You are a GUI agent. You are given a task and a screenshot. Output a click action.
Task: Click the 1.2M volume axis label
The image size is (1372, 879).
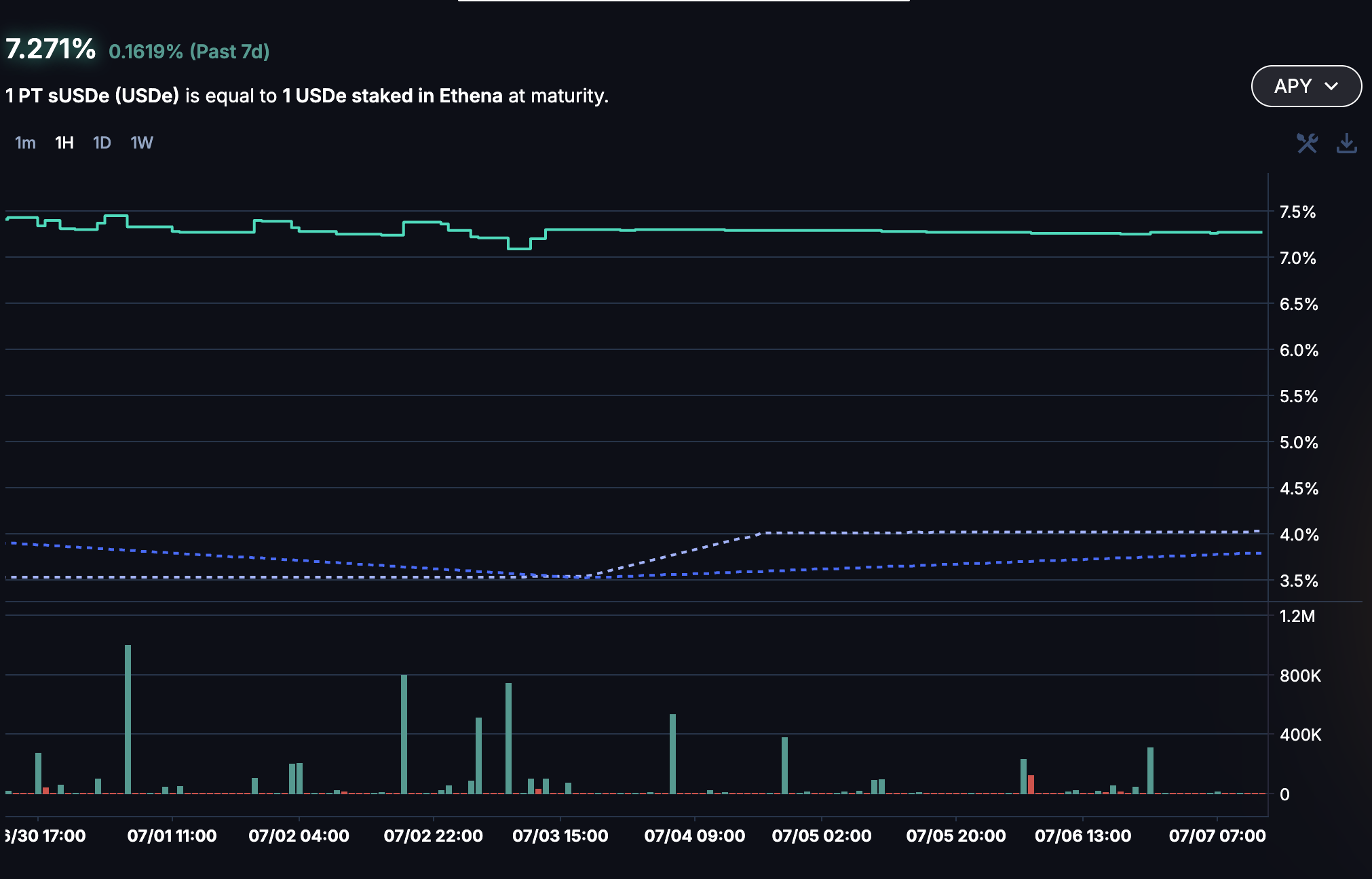(x=1297, y=616)
